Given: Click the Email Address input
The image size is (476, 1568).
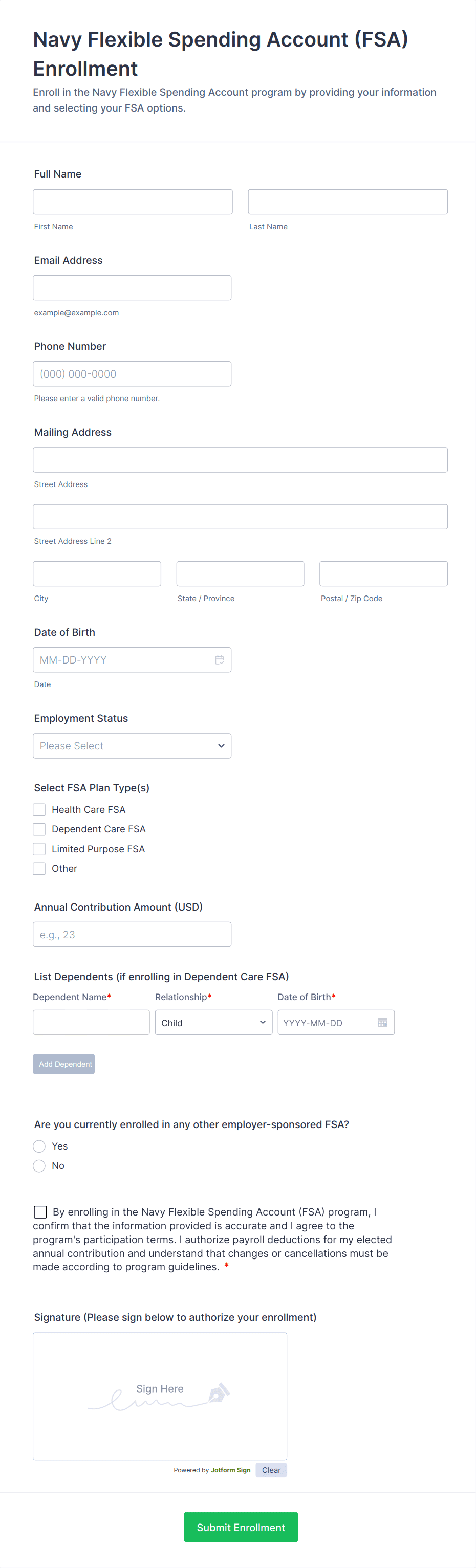Looking at the screenshot, I should click(132, 288).
